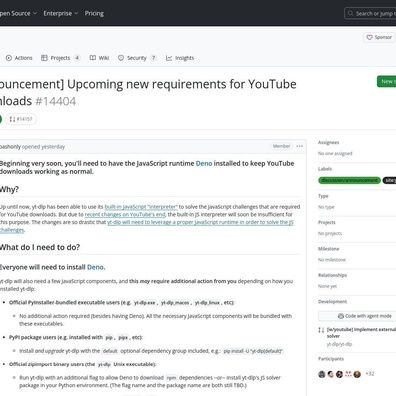Click the yt-dlp_linux inline code

coord(207,303)
